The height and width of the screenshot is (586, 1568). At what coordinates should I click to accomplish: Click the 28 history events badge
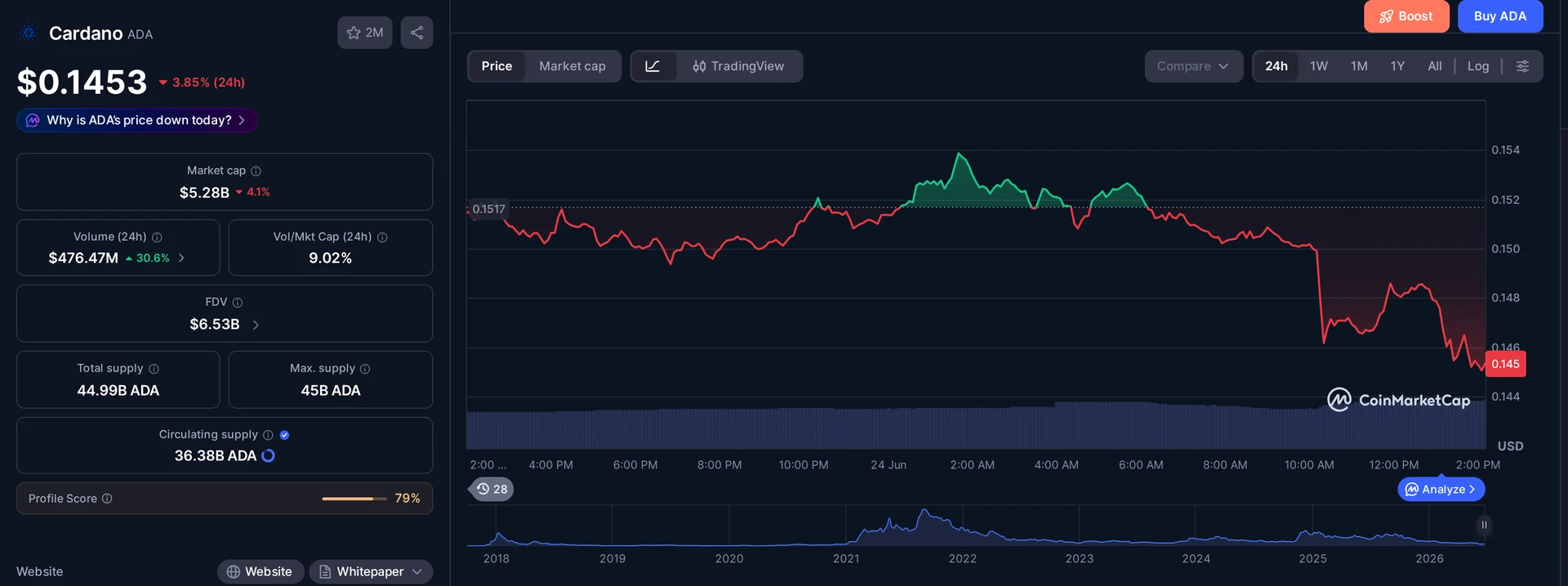[x=492, y=489]
